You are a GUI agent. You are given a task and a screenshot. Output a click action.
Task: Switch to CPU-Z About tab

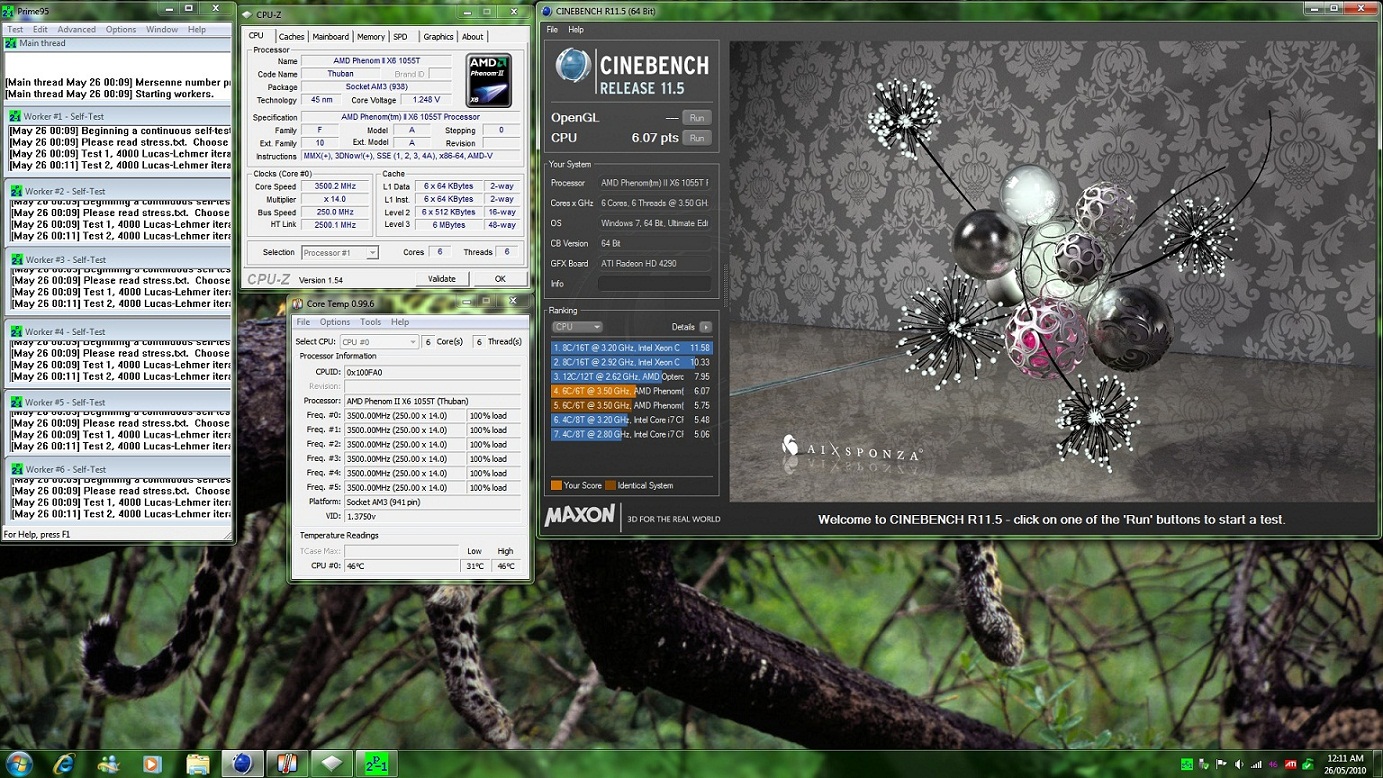coord(472,37)
